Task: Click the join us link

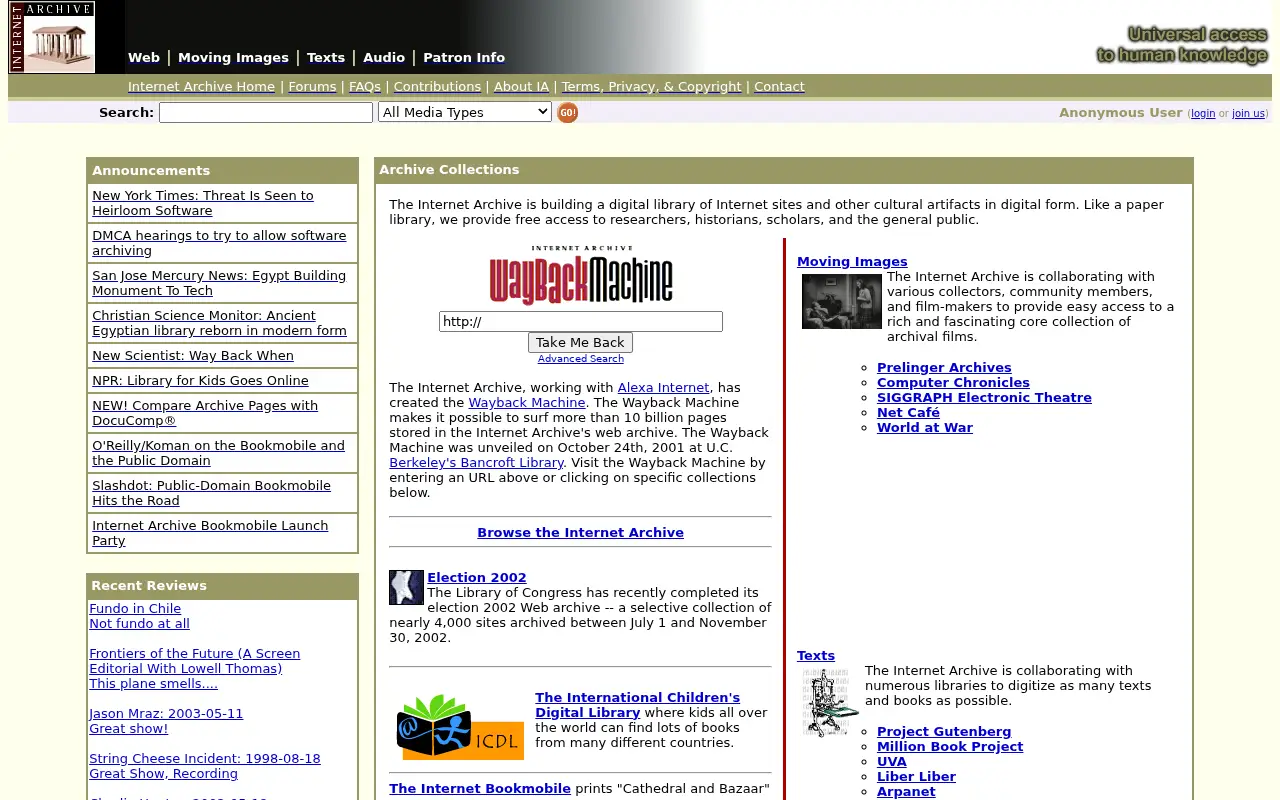Action: (x=1248, y=114)
